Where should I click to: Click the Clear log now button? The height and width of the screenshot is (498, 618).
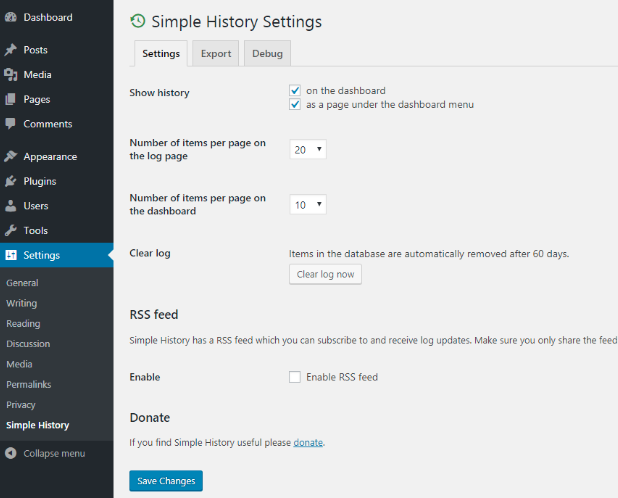coord(325,274)
